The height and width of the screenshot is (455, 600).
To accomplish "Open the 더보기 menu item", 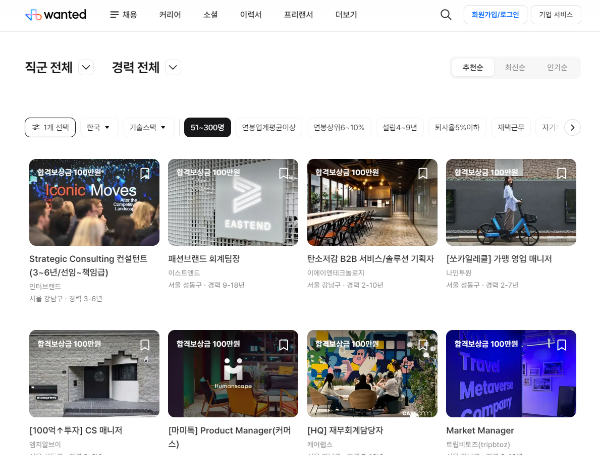I will click(346, 15).
